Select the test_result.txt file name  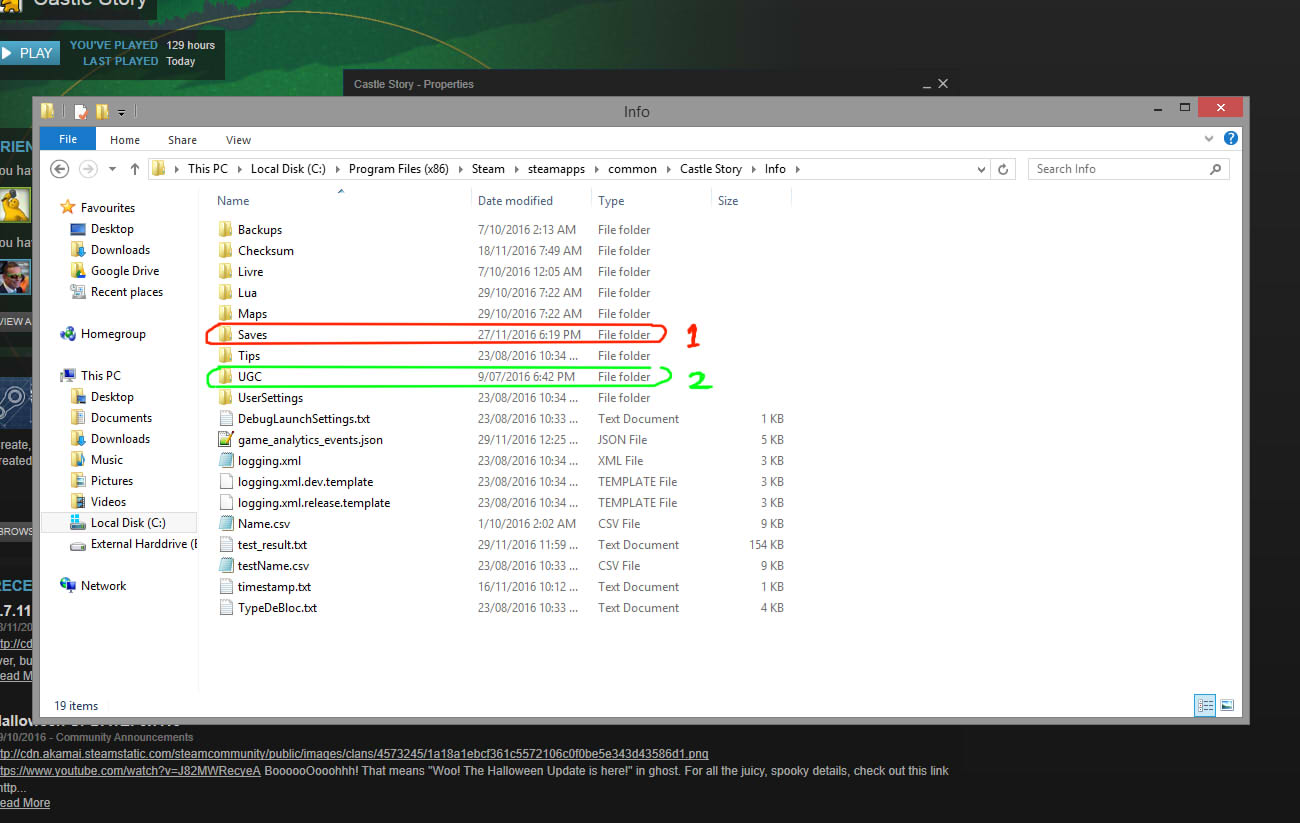click(x=272, y=545)
